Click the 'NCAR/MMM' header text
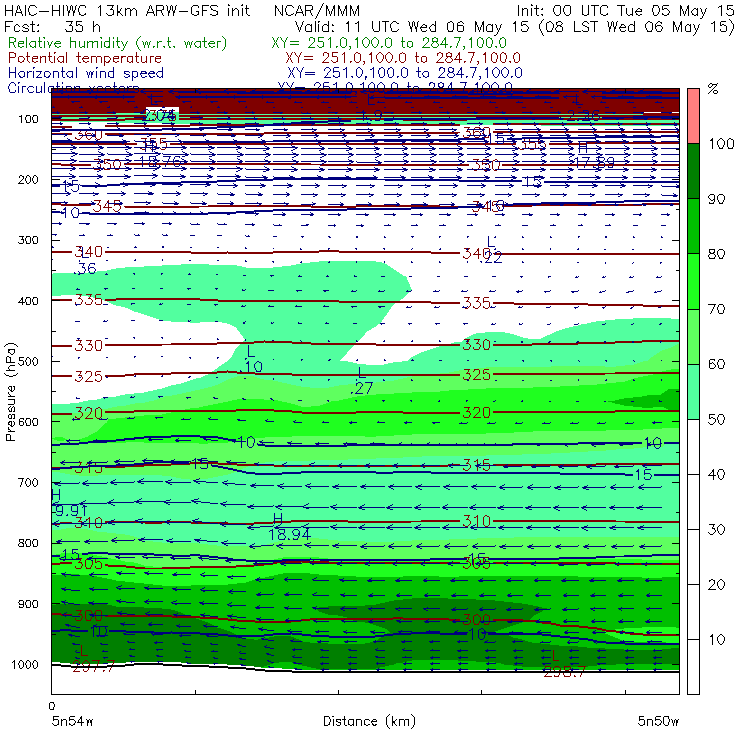740x740 pixels. pyautogui.click(x=317, y=11)
